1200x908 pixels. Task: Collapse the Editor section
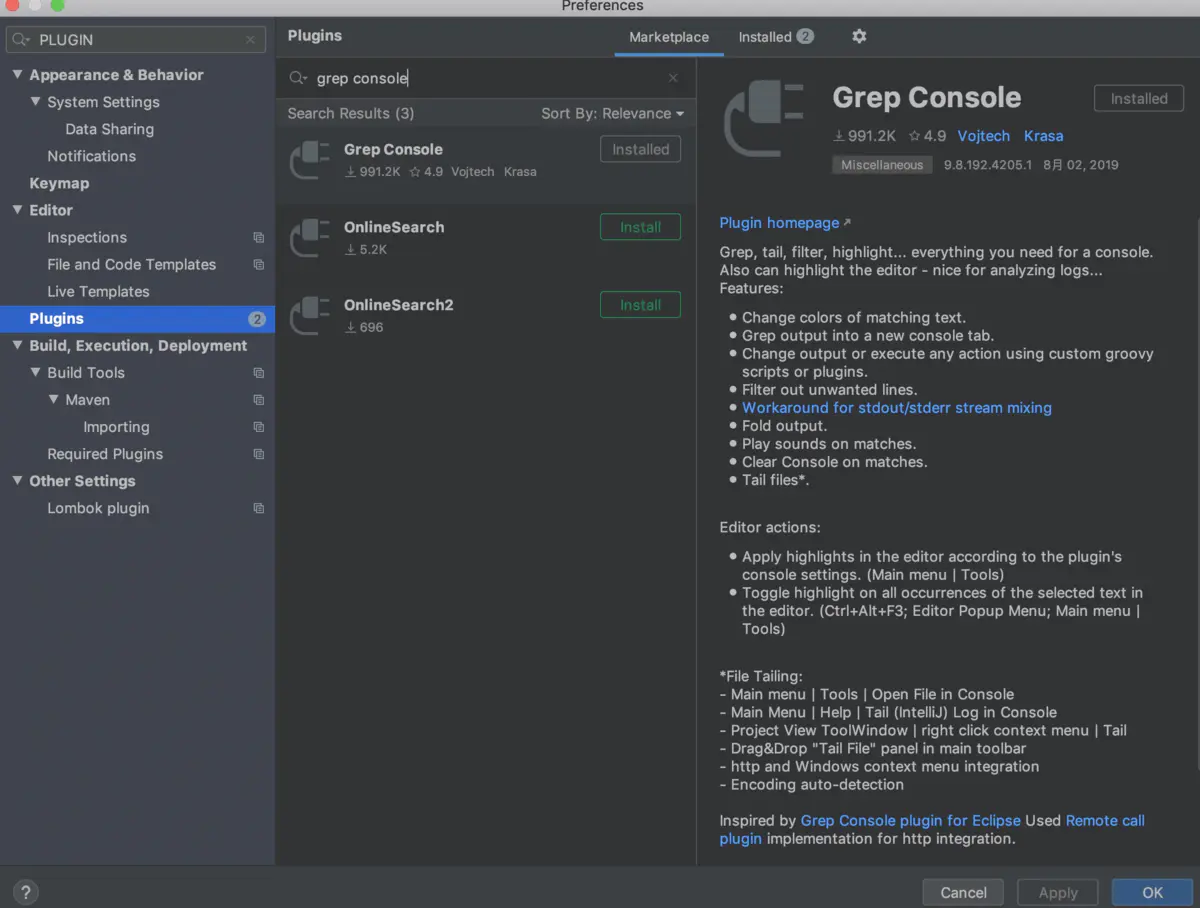(17, 210)
